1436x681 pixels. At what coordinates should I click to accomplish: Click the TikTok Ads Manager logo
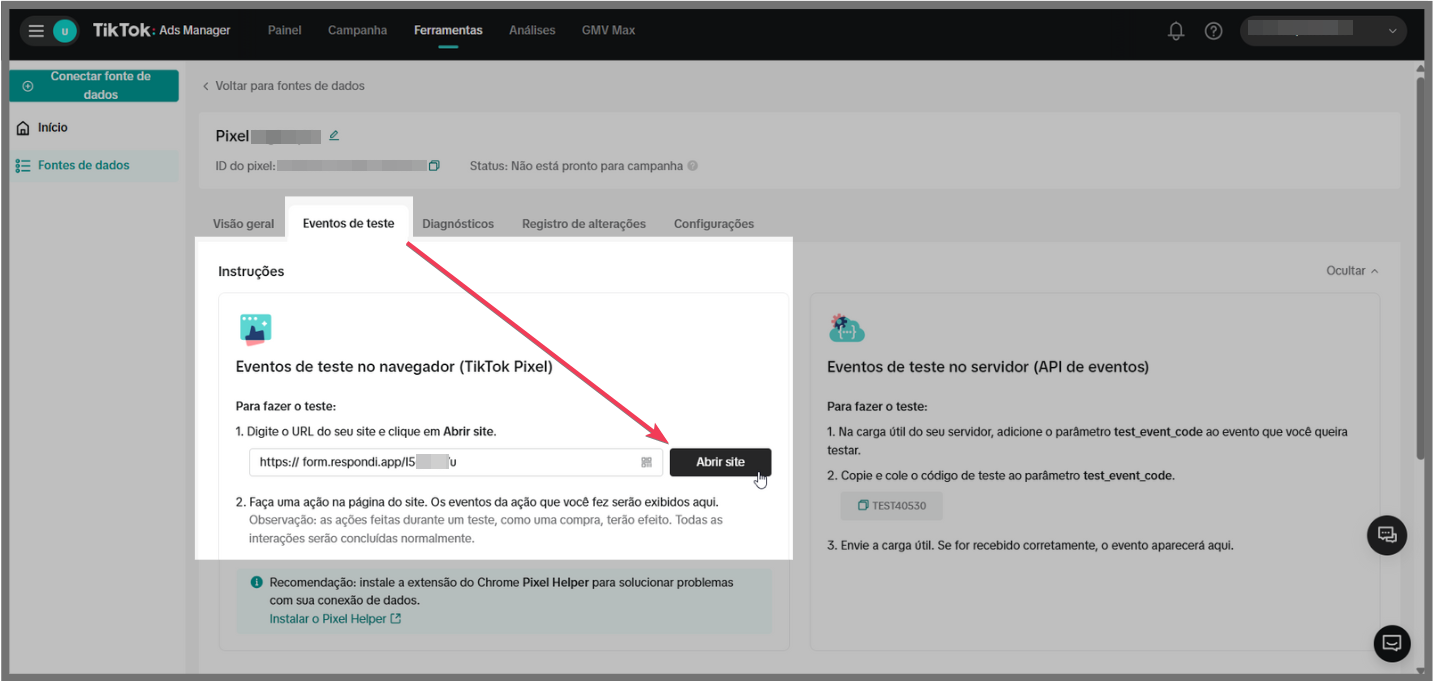pyautogui.click(x=161, y=30)
